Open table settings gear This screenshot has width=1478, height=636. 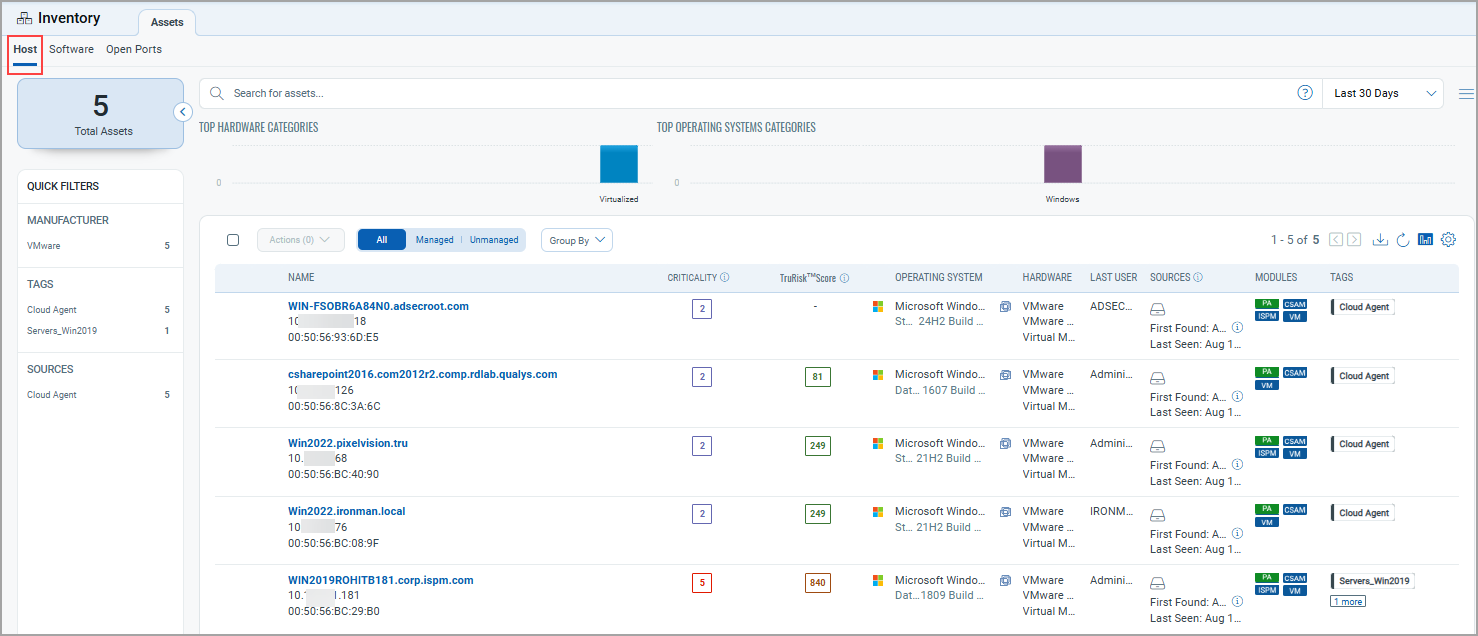[x=1448, y=240]
